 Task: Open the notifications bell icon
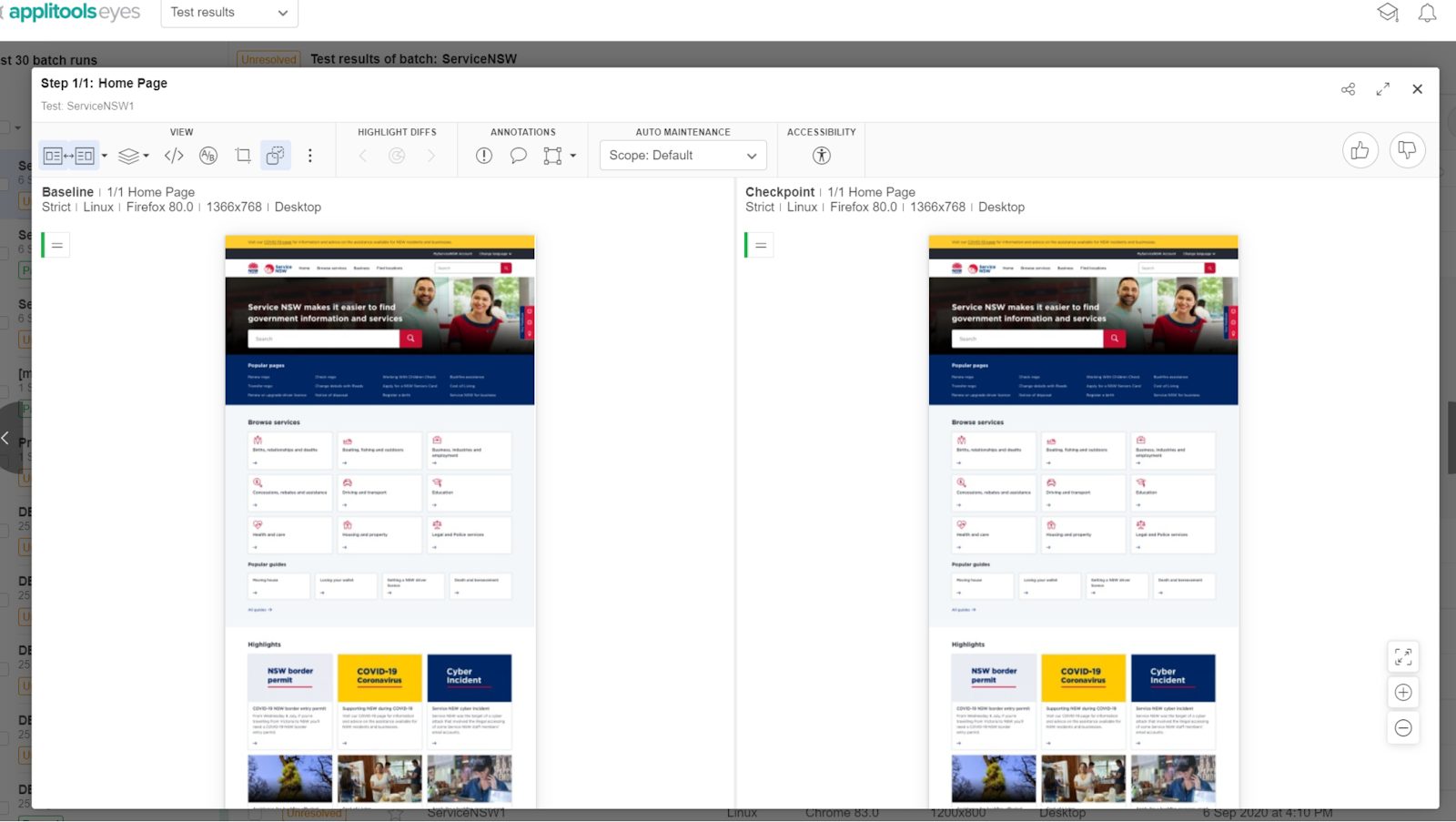pyautogui.click(x=1427, y=13)
